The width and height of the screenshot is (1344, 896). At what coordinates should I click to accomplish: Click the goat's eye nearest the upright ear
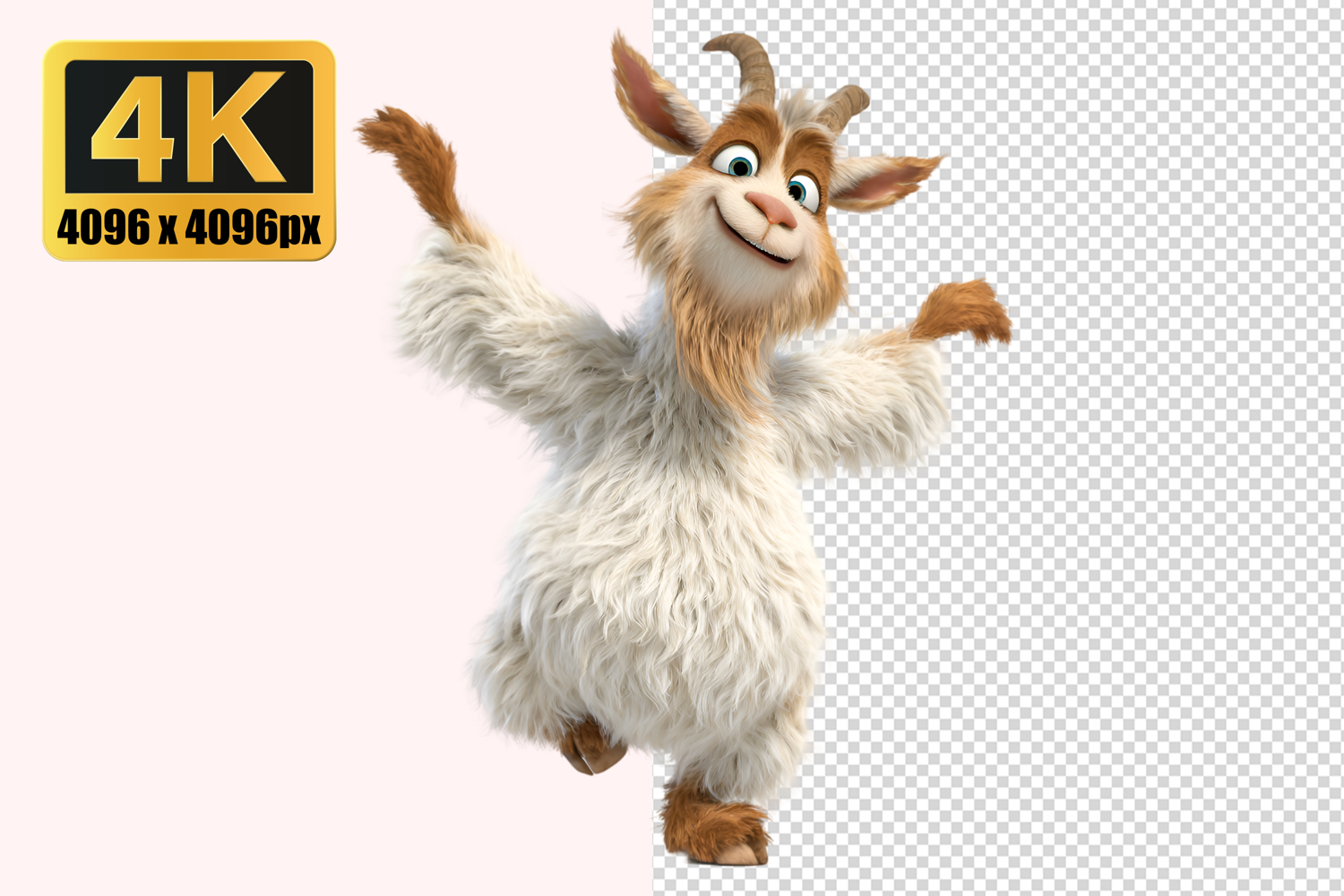739,165
